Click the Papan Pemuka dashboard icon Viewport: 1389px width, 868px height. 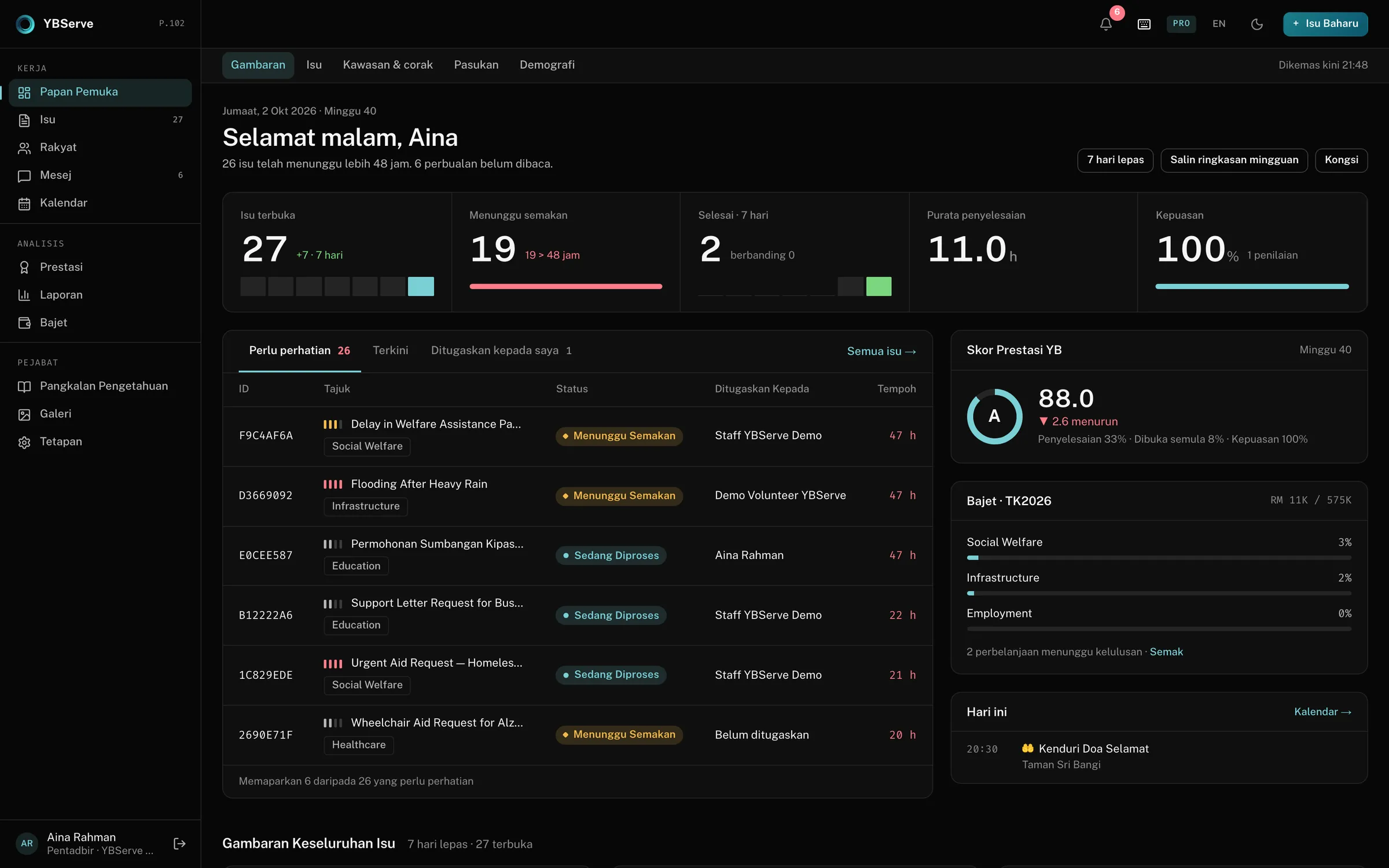tap(24, 93)
